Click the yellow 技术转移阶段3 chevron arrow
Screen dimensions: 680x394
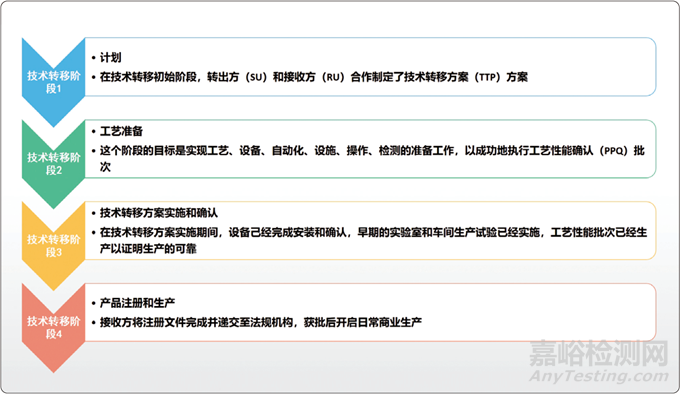coord(53,245)
